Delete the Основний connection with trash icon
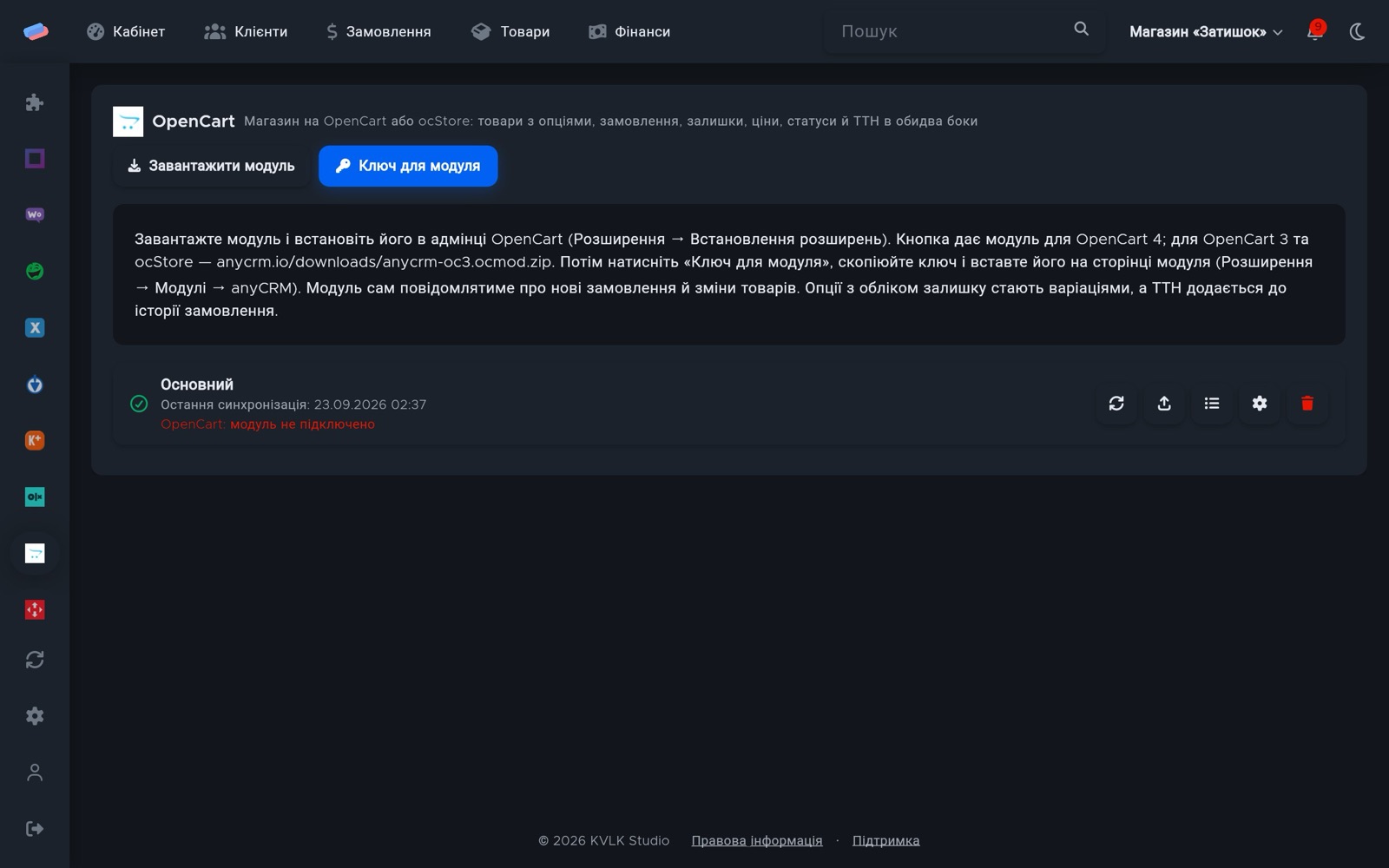 tap(1307, 404)
